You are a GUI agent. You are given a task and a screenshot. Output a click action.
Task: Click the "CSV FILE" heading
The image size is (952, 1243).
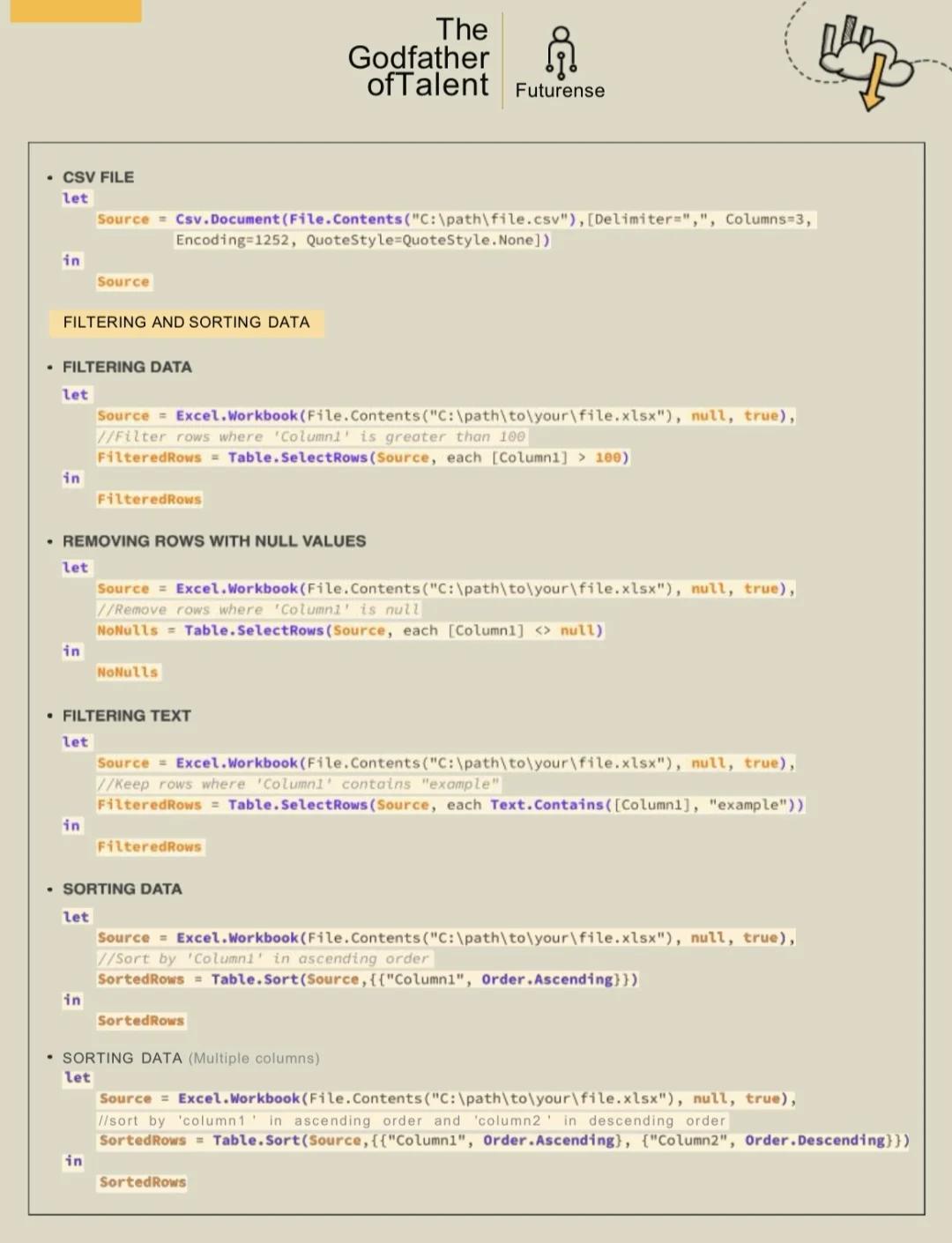[x=98, y=177]
